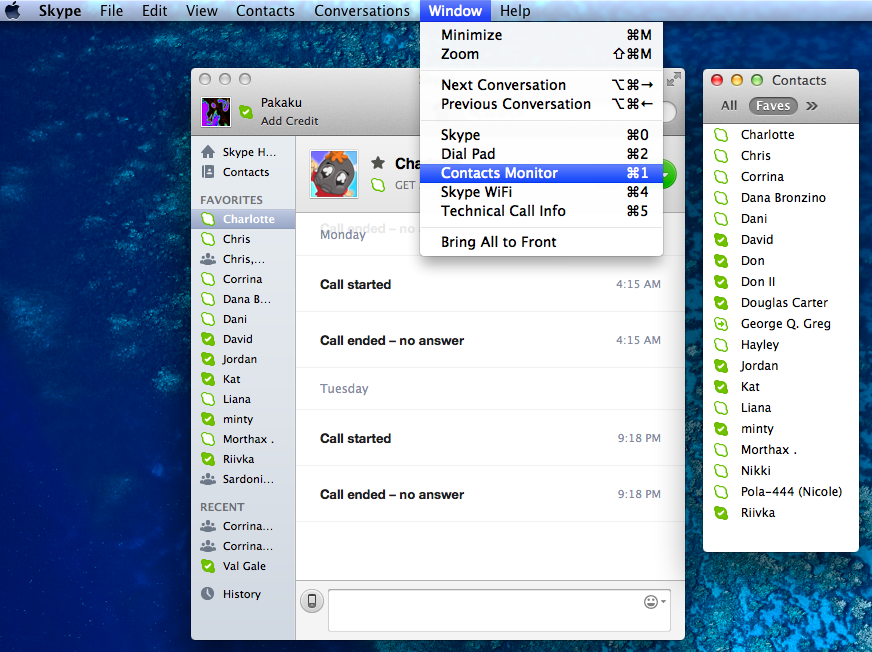Open Skype WiFi from Window menu
Image resolution: width=872 pixels, height=652 pixels.
(541, 192)
